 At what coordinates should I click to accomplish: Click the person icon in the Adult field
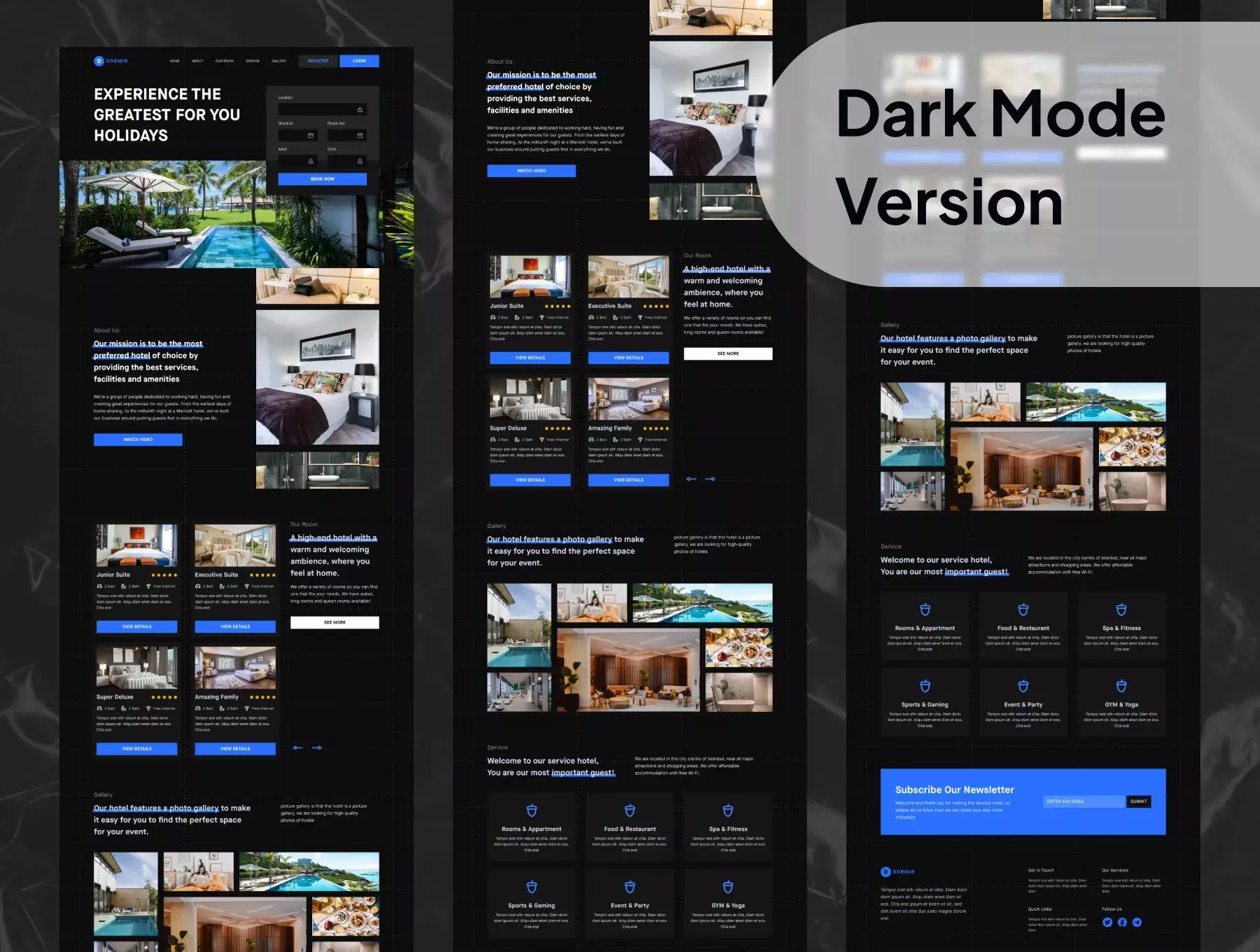click(311, 161)
